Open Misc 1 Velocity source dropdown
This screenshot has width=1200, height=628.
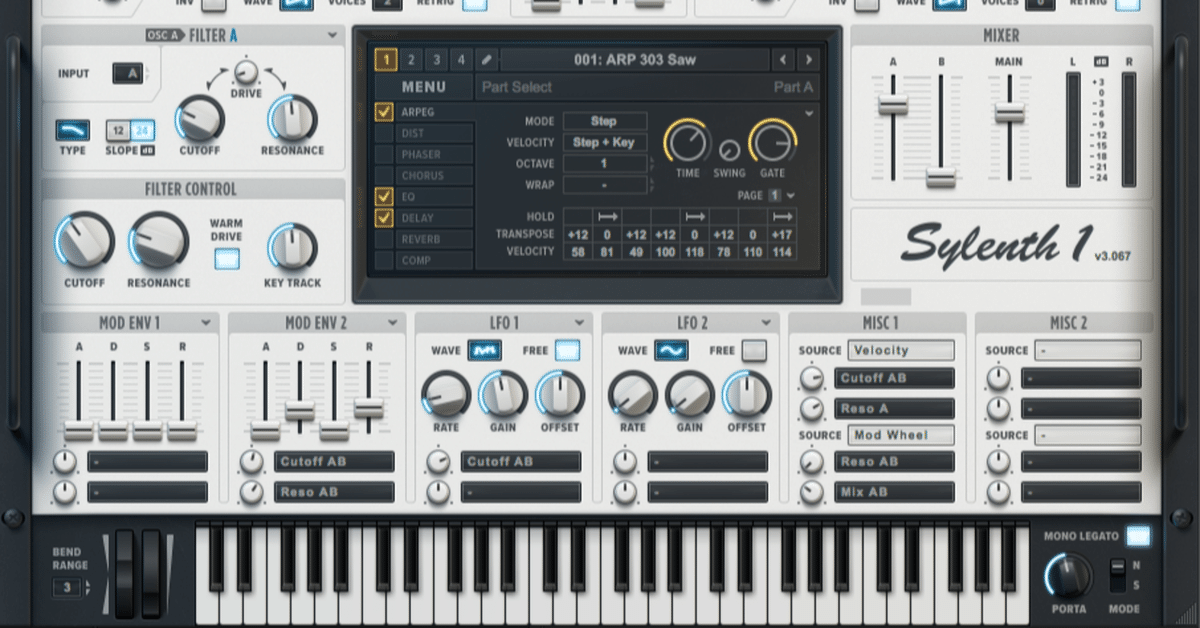[x=901, y=350]
